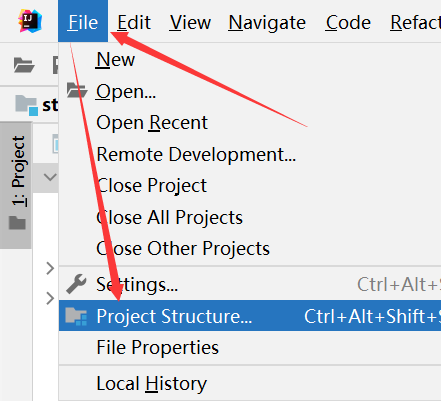Open the Navigate menu
441x401 pixels.
coord(267,23)
